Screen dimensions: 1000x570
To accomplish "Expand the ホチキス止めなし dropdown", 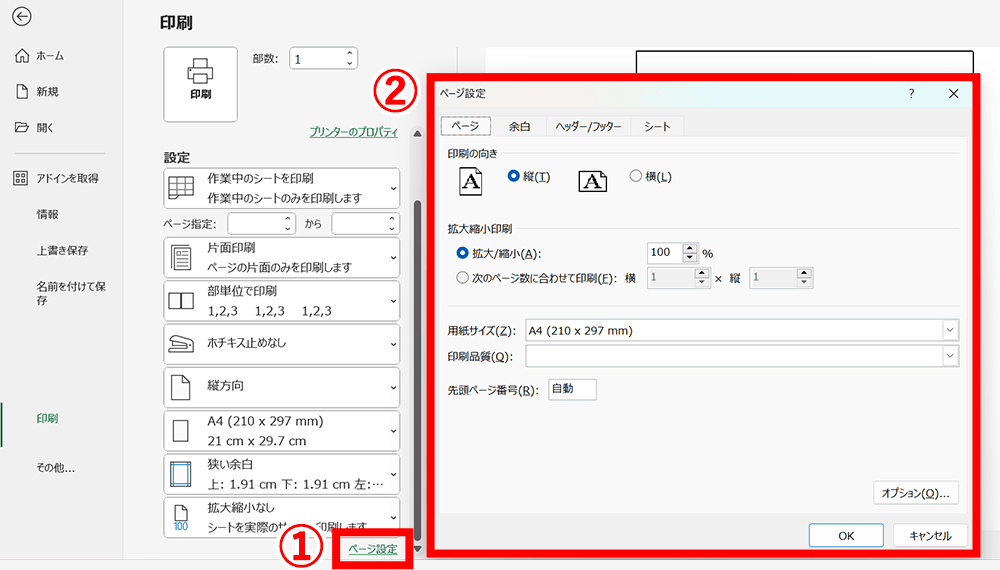I will [393, 344].
